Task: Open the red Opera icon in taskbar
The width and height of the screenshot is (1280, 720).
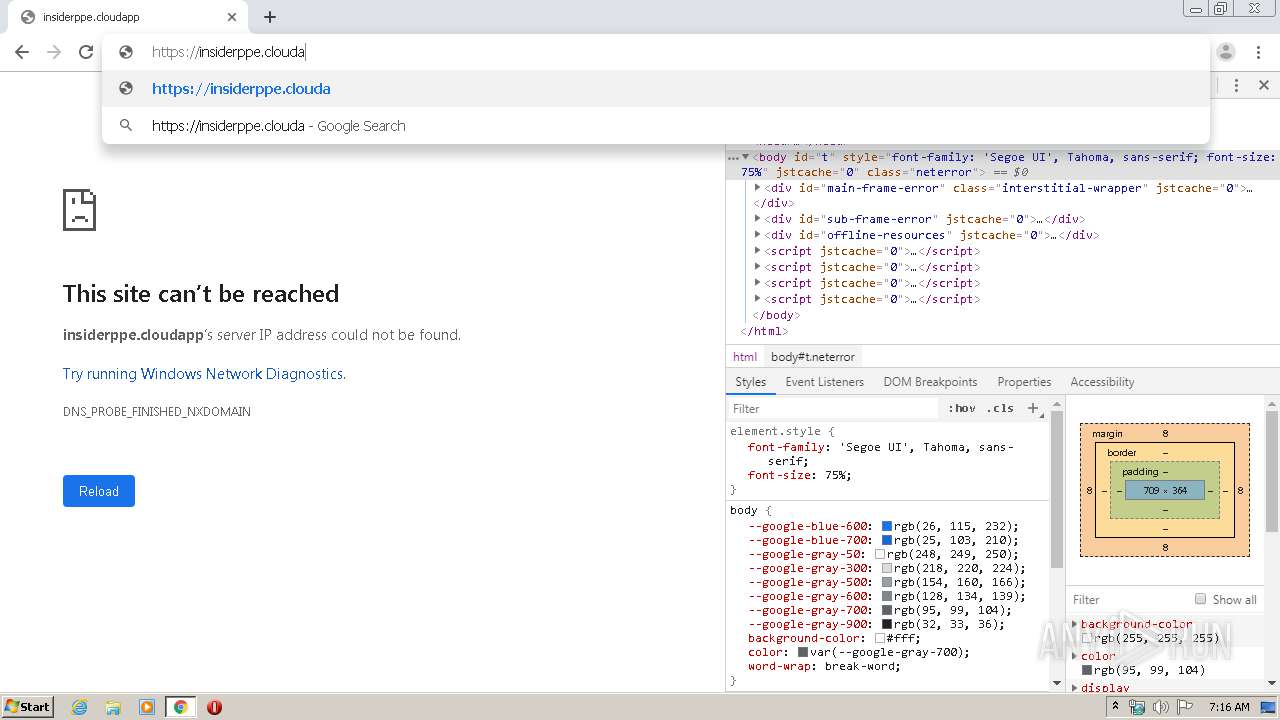Action: tap(214, 707)
